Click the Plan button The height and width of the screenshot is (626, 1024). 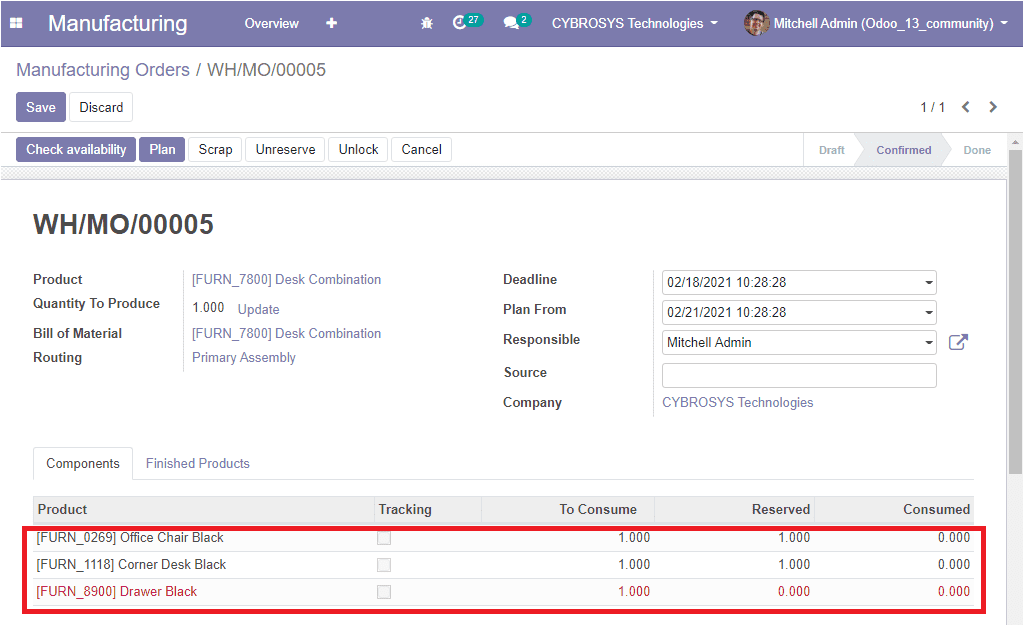[x=162, y=149]
